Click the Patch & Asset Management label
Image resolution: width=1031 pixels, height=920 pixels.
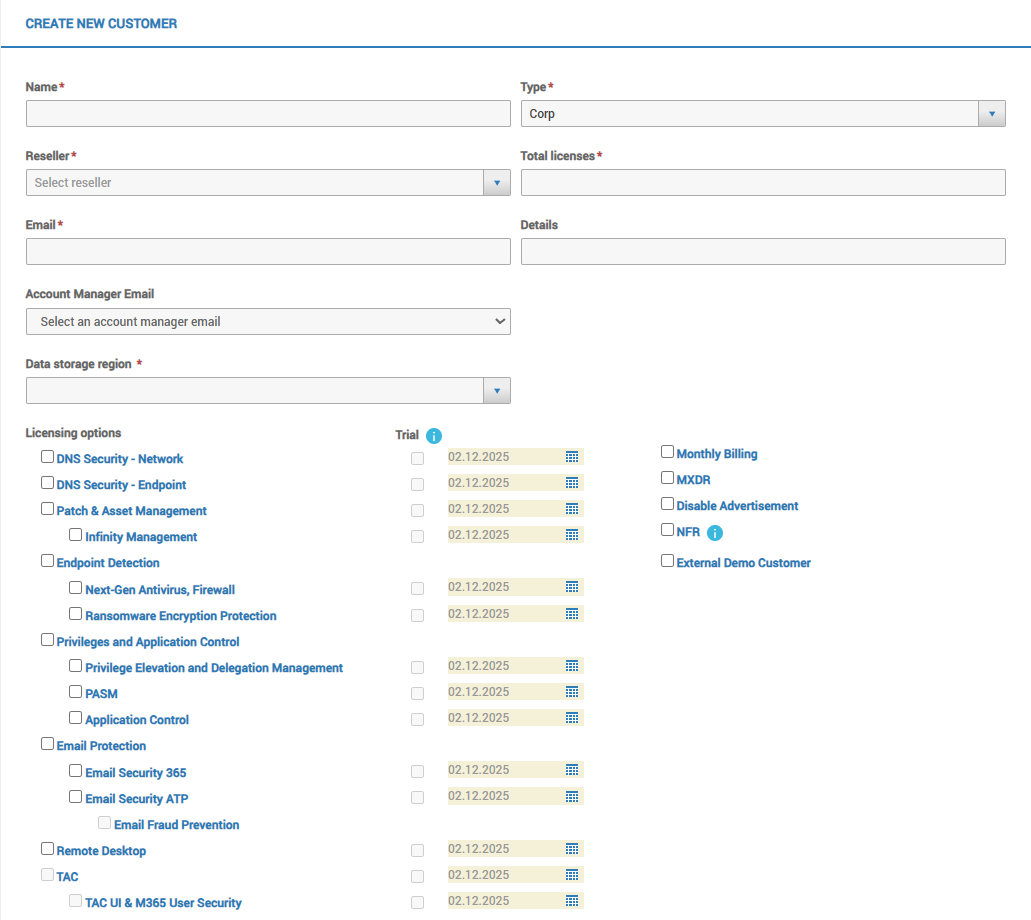[x=132, y=511]
